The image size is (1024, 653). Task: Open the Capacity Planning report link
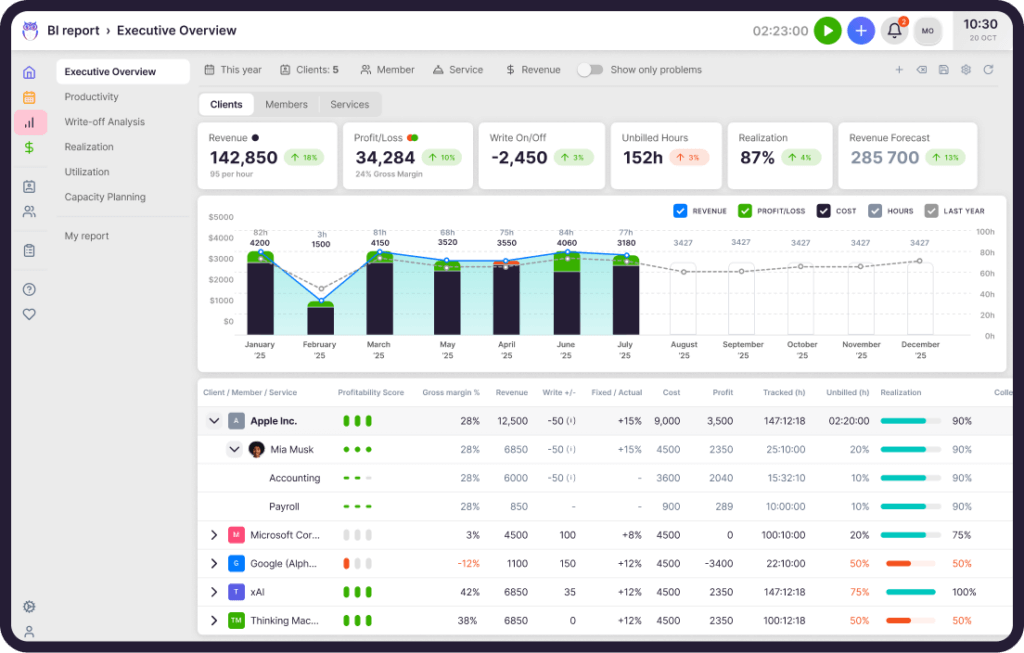click(x=105, y=197)
